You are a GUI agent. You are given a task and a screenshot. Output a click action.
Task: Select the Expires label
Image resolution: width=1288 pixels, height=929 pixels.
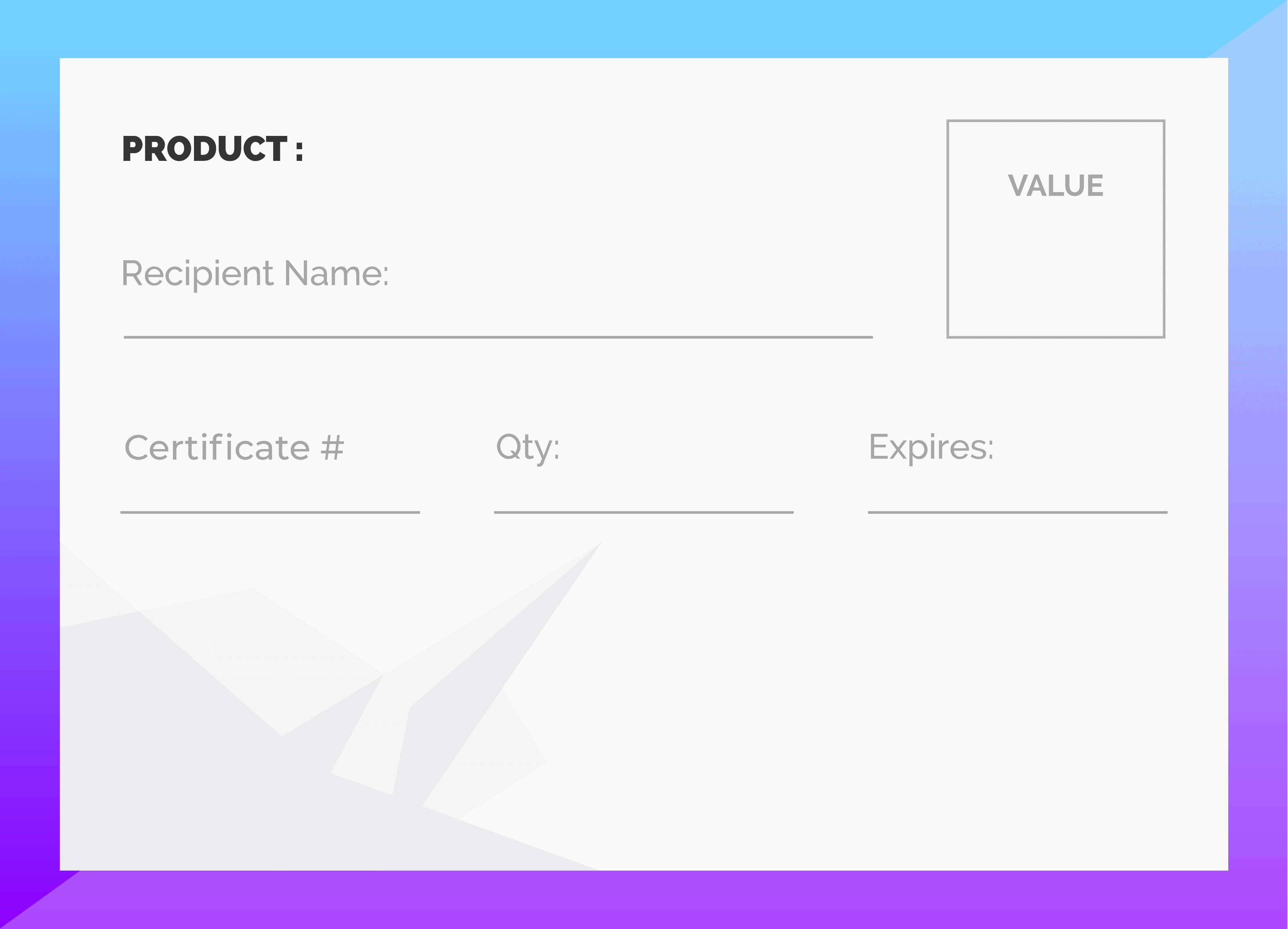931,448
